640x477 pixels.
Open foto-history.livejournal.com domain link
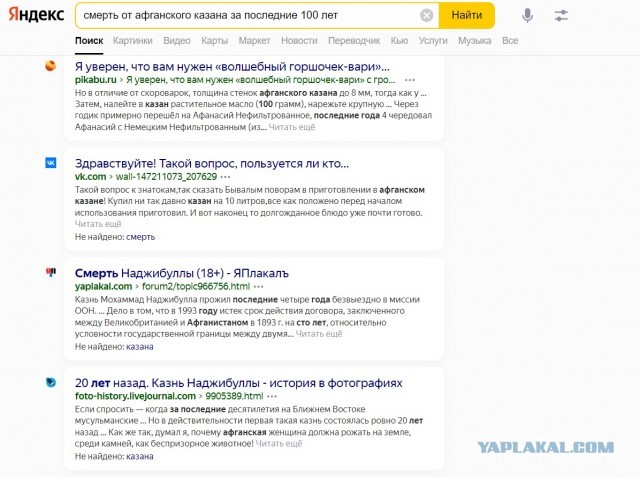coord(135,396)
